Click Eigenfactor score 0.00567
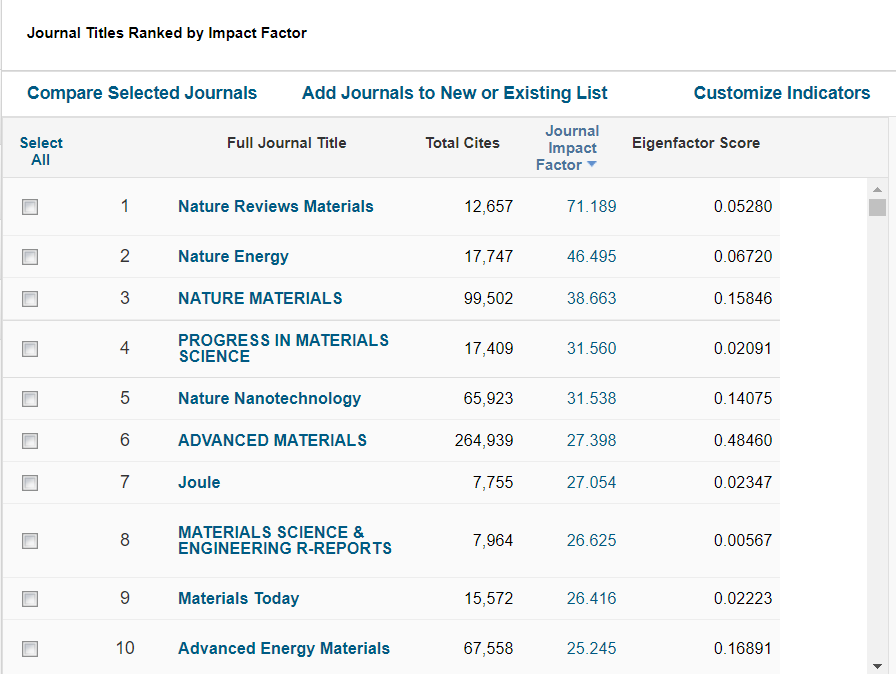The width and height of the screenshot is (896, 674). (x=743, y=540)
